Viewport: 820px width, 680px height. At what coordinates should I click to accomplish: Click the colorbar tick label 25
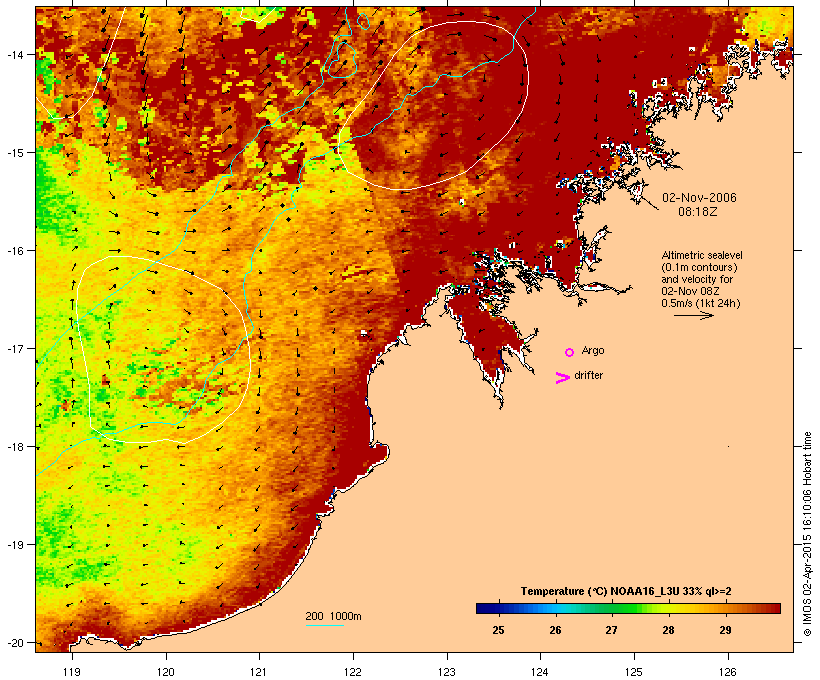pos(498,630)
